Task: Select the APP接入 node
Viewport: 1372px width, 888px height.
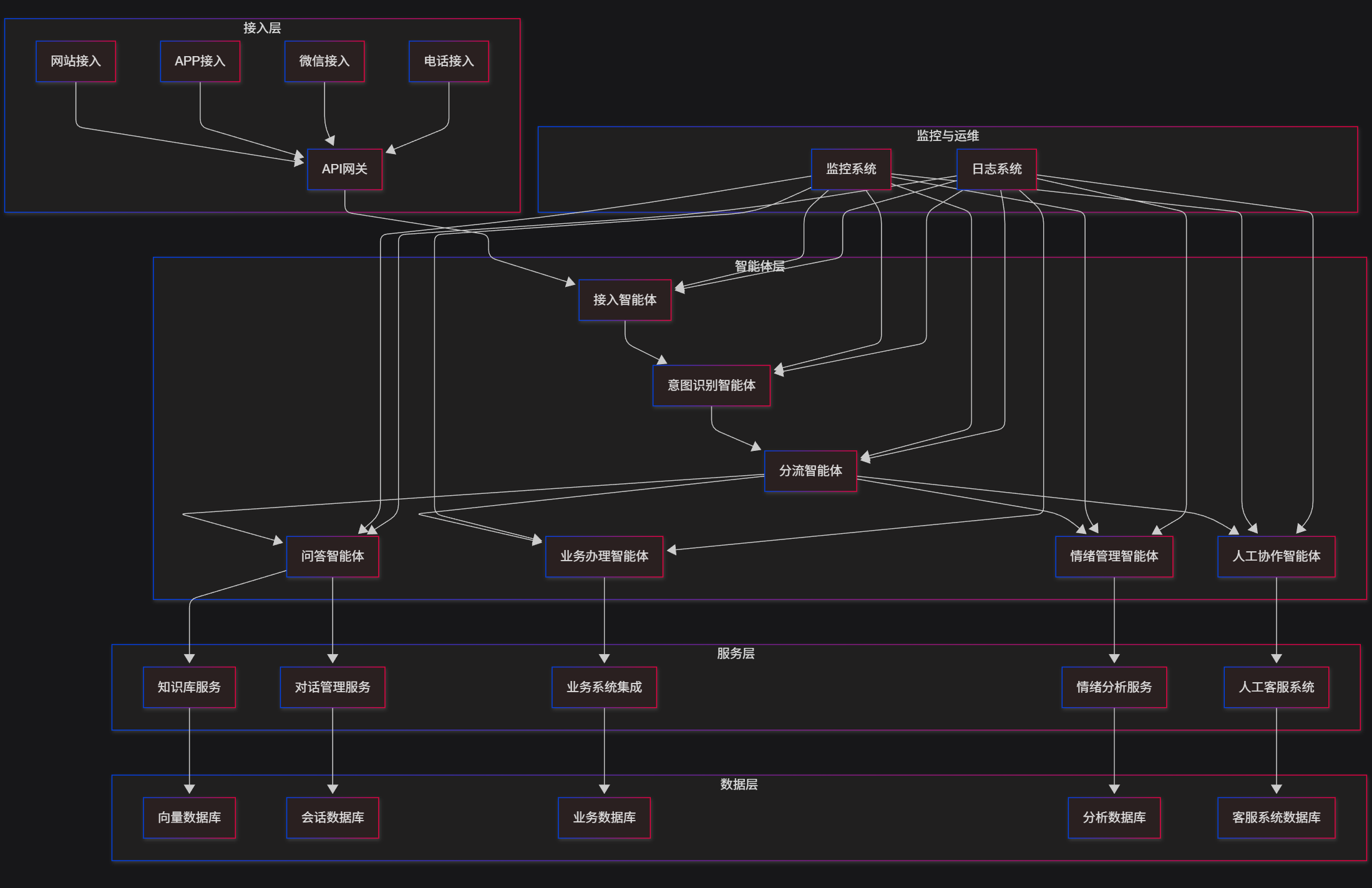Action: (200, 61)
